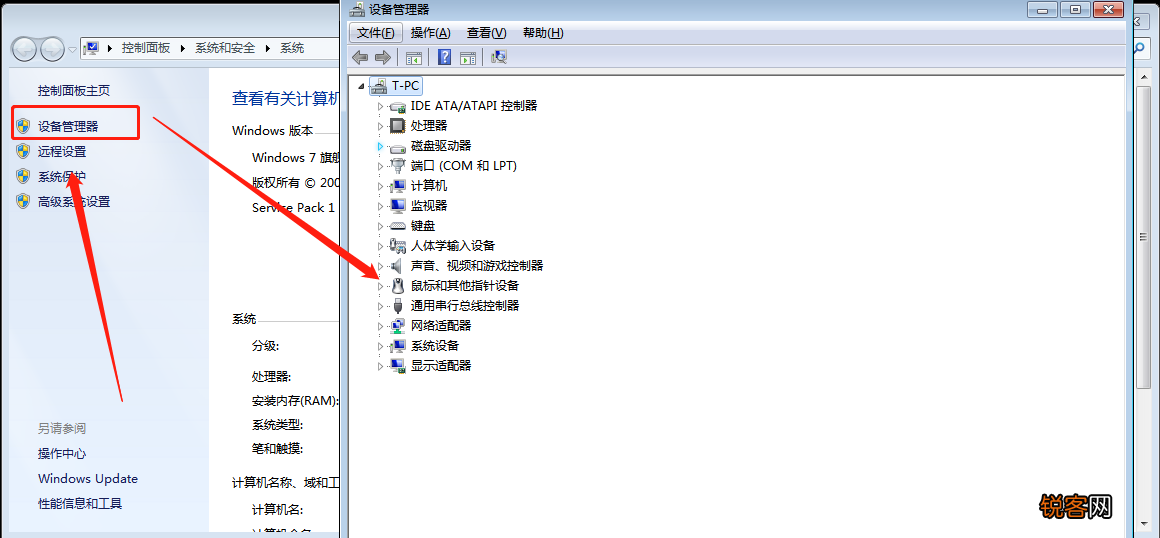Open the 帮助(H) menu
The image size is (1160, 538).
543,33
